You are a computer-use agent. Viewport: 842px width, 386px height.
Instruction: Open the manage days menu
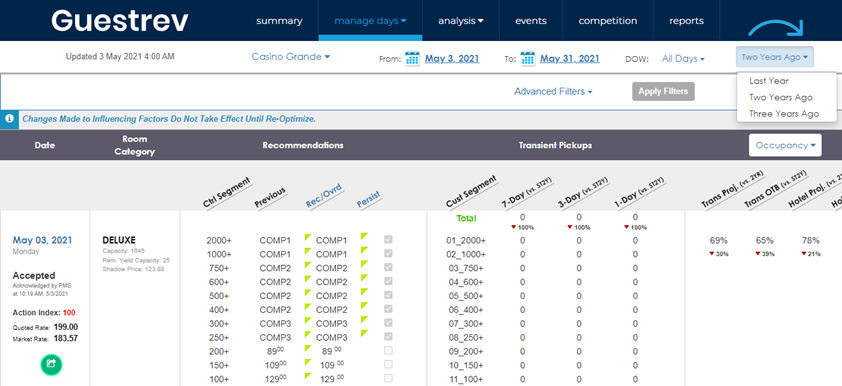(x=370, y=21)
